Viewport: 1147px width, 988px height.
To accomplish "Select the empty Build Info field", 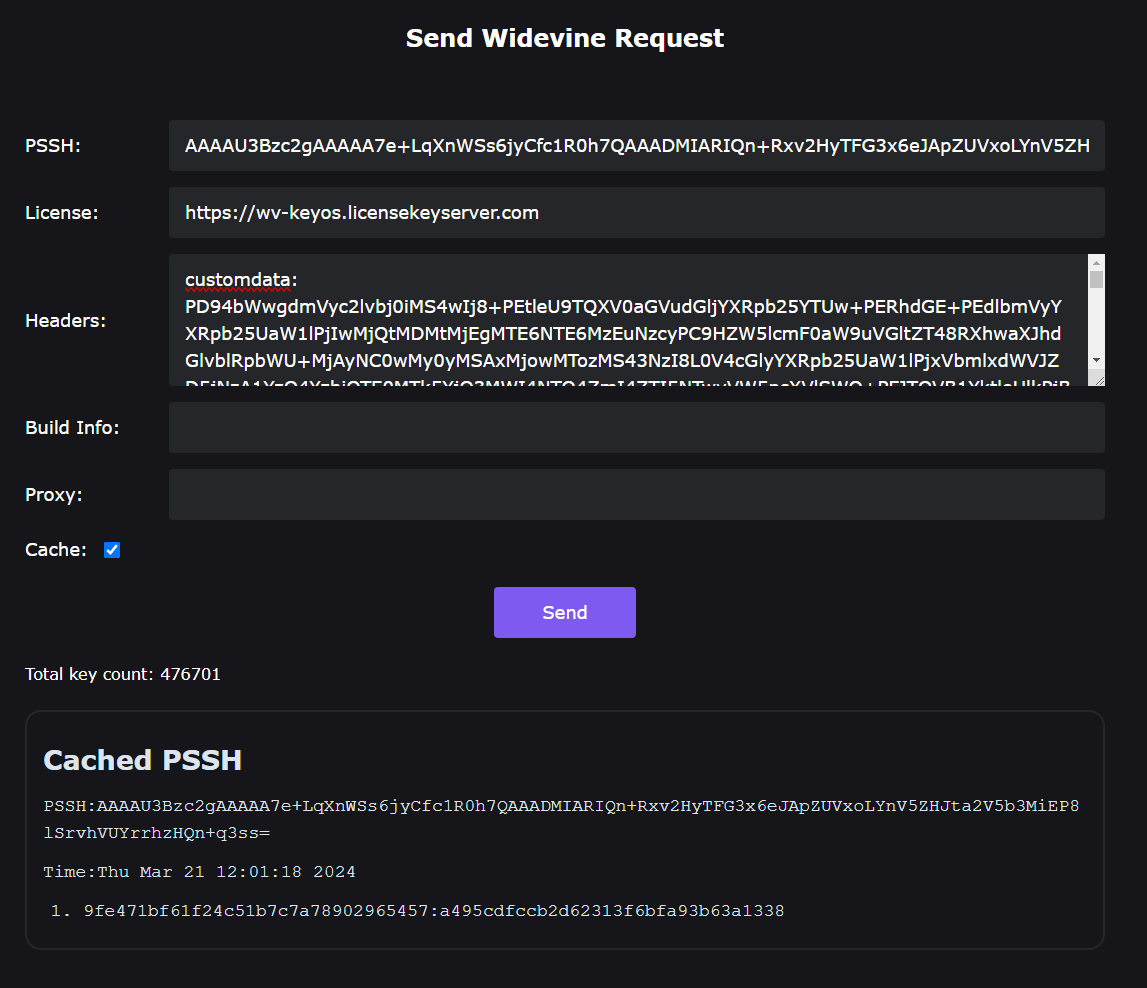I will [636, 427].
